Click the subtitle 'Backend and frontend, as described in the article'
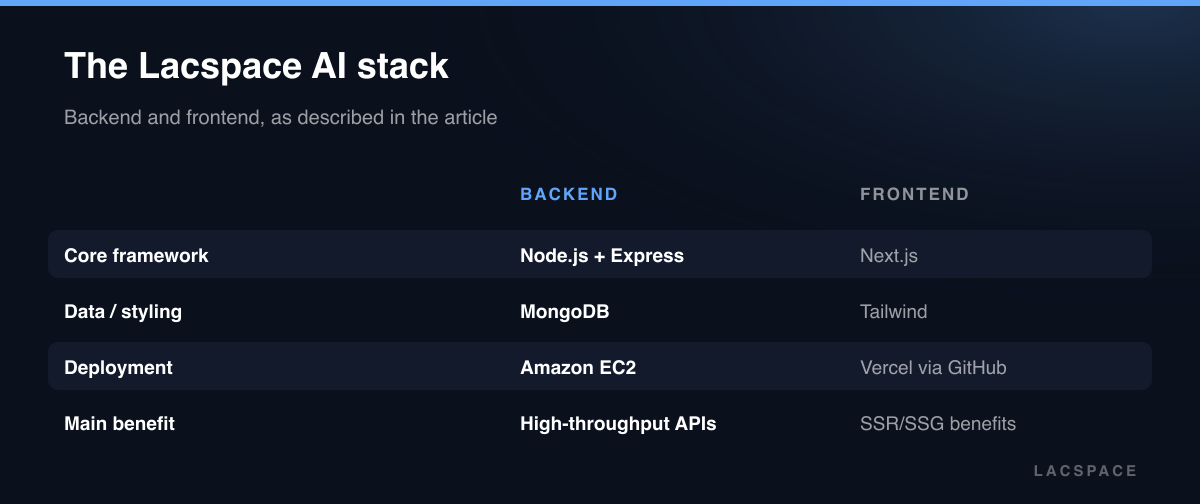 (x=281, y=117)
